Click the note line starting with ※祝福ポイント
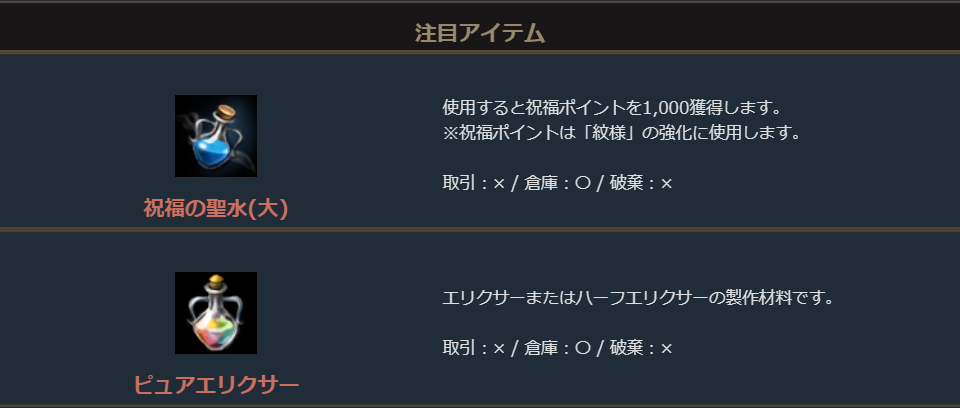This screenshot has width=960, height=408. [x=621, y=132]
